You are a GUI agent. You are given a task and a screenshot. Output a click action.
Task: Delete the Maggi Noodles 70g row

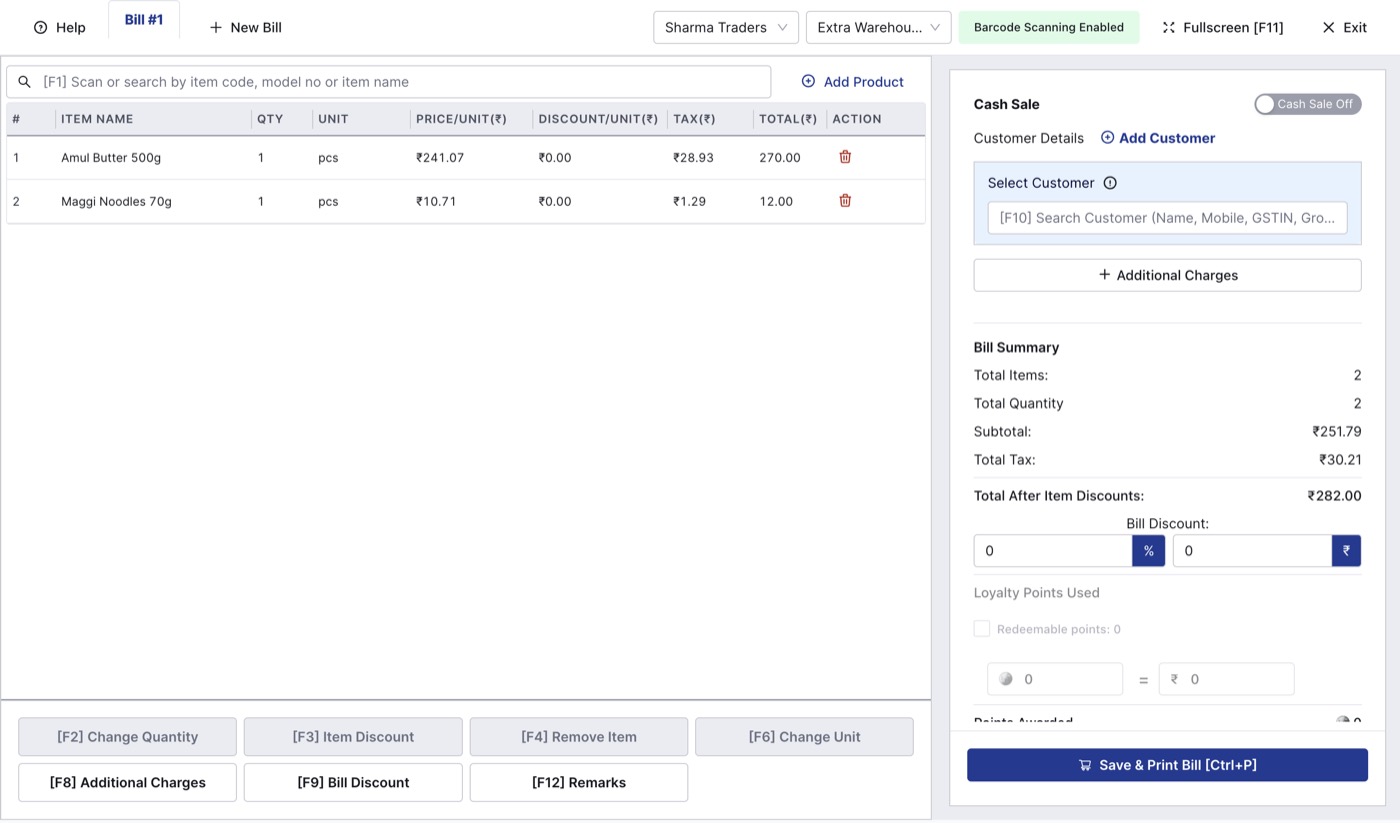pos(845,201)
